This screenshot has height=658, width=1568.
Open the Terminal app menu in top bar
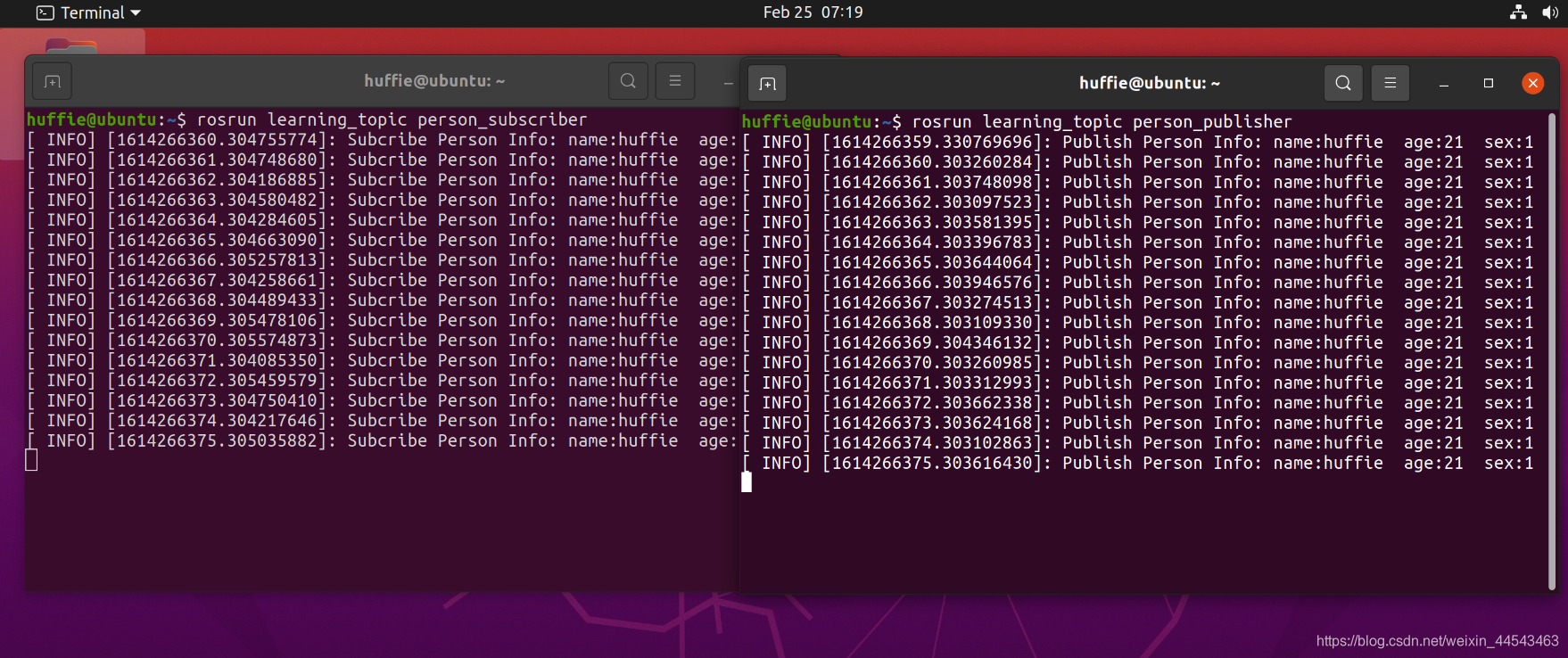click(x=89, y=12)
